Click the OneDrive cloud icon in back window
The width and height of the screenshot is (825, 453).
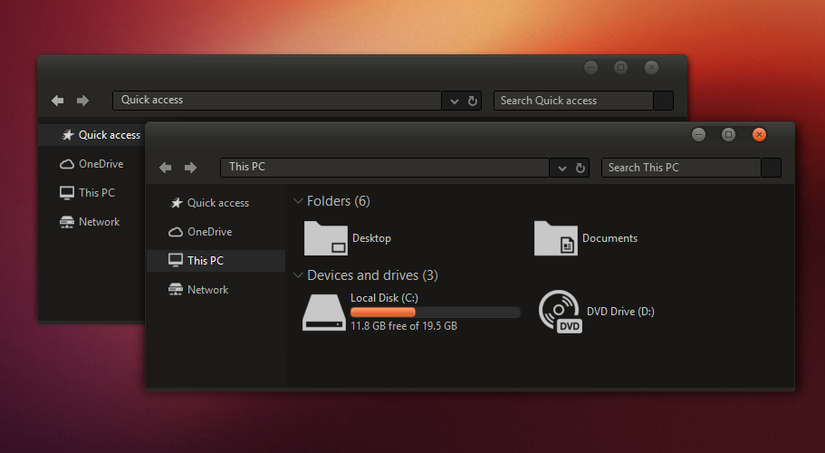click(x=67, y=165)
